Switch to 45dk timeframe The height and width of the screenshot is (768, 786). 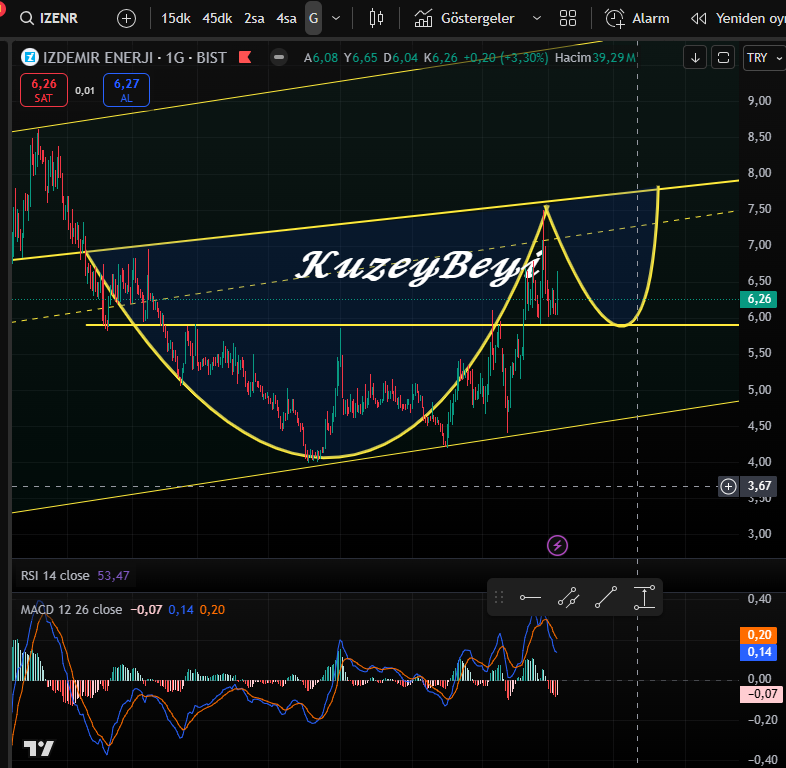point(217,19)
